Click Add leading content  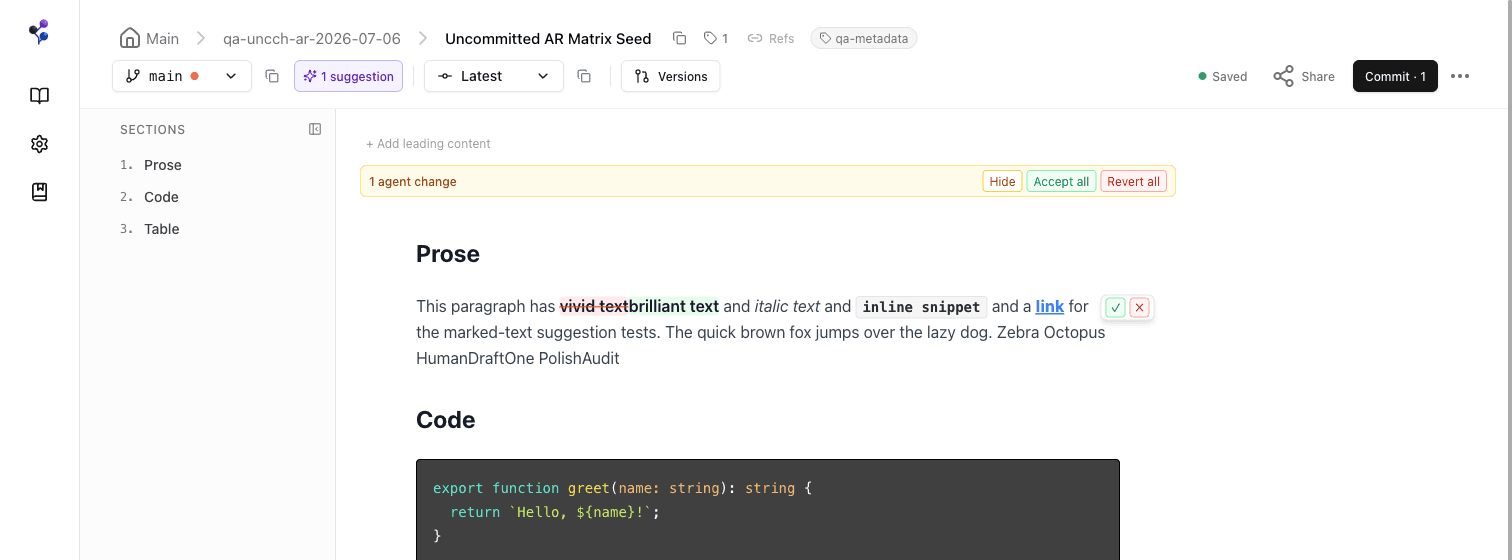tap(428, 144)
